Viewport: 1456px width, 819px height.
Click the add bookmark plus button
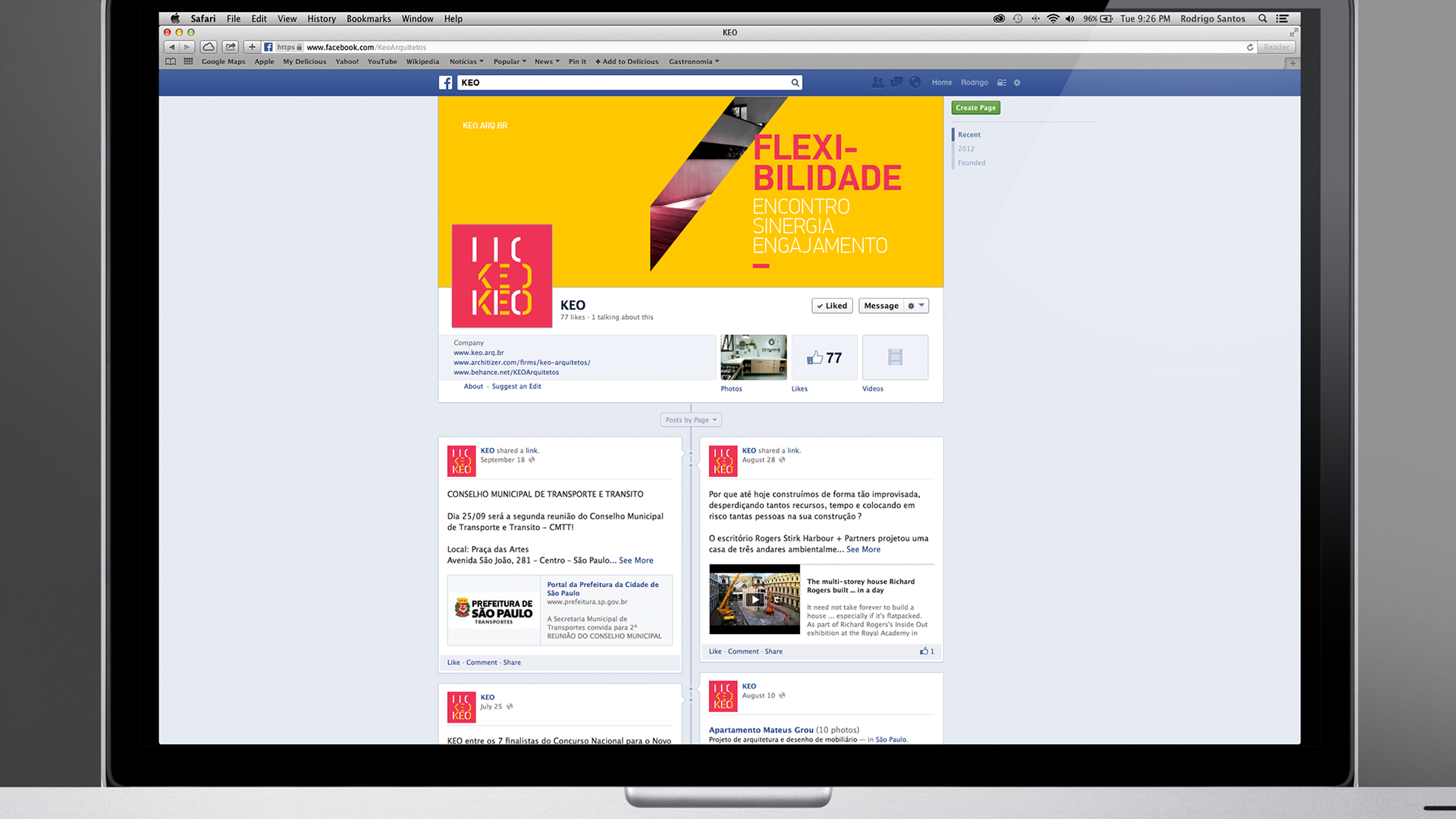pyautogui.click(x=253, y=47)
